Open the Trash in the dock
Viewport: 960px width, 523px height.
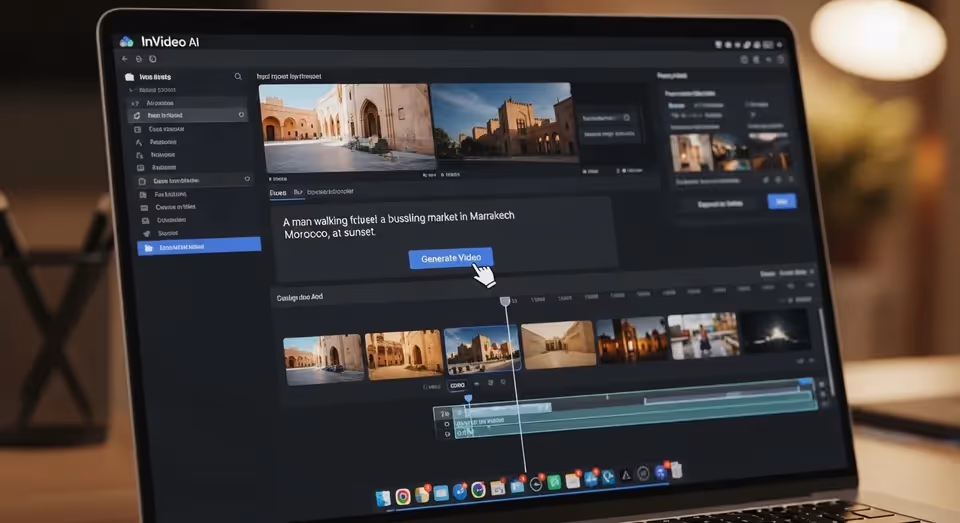click(677, 470)
